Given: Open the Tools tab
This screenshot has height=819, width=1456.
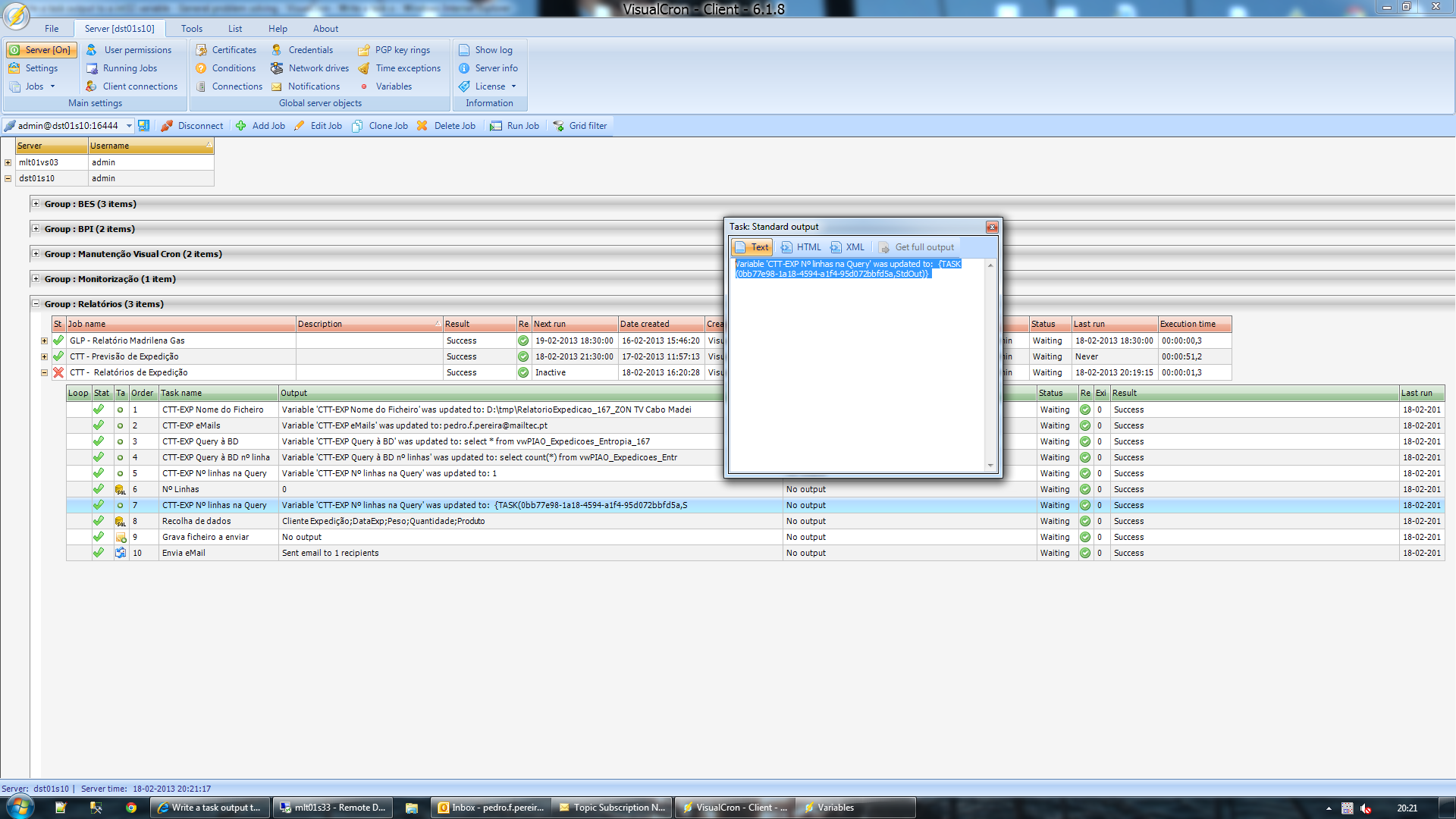Looking at the screenshot, I should point(192,29).
